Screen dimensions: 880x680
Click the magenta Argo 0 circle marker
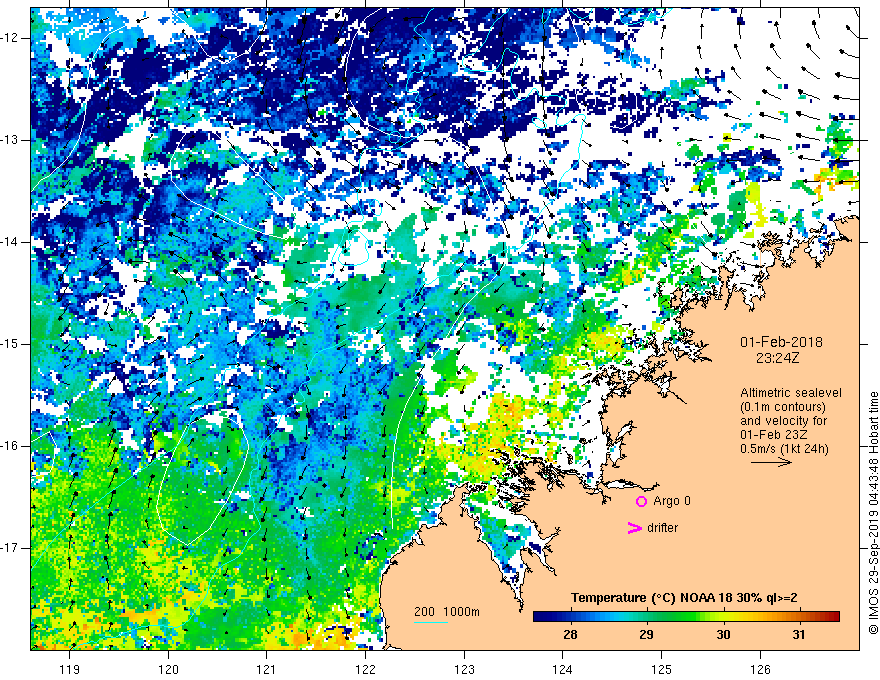tap(641, 501)
